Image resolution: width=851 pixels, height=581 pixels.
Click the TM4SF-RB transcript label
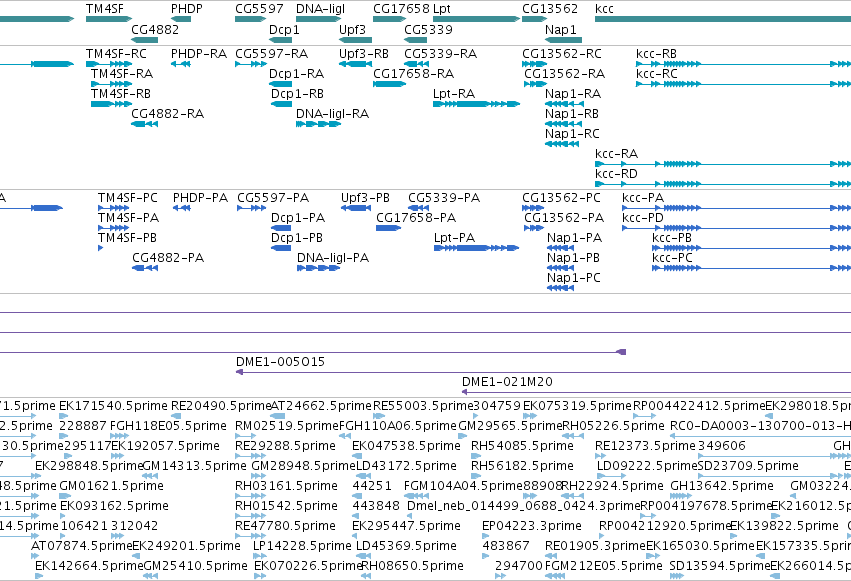(121, 94)
